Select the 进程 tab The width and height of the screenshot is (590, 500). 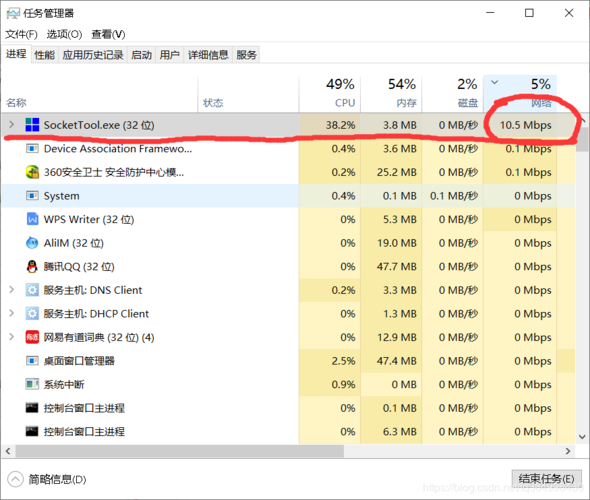pos(16,54)
